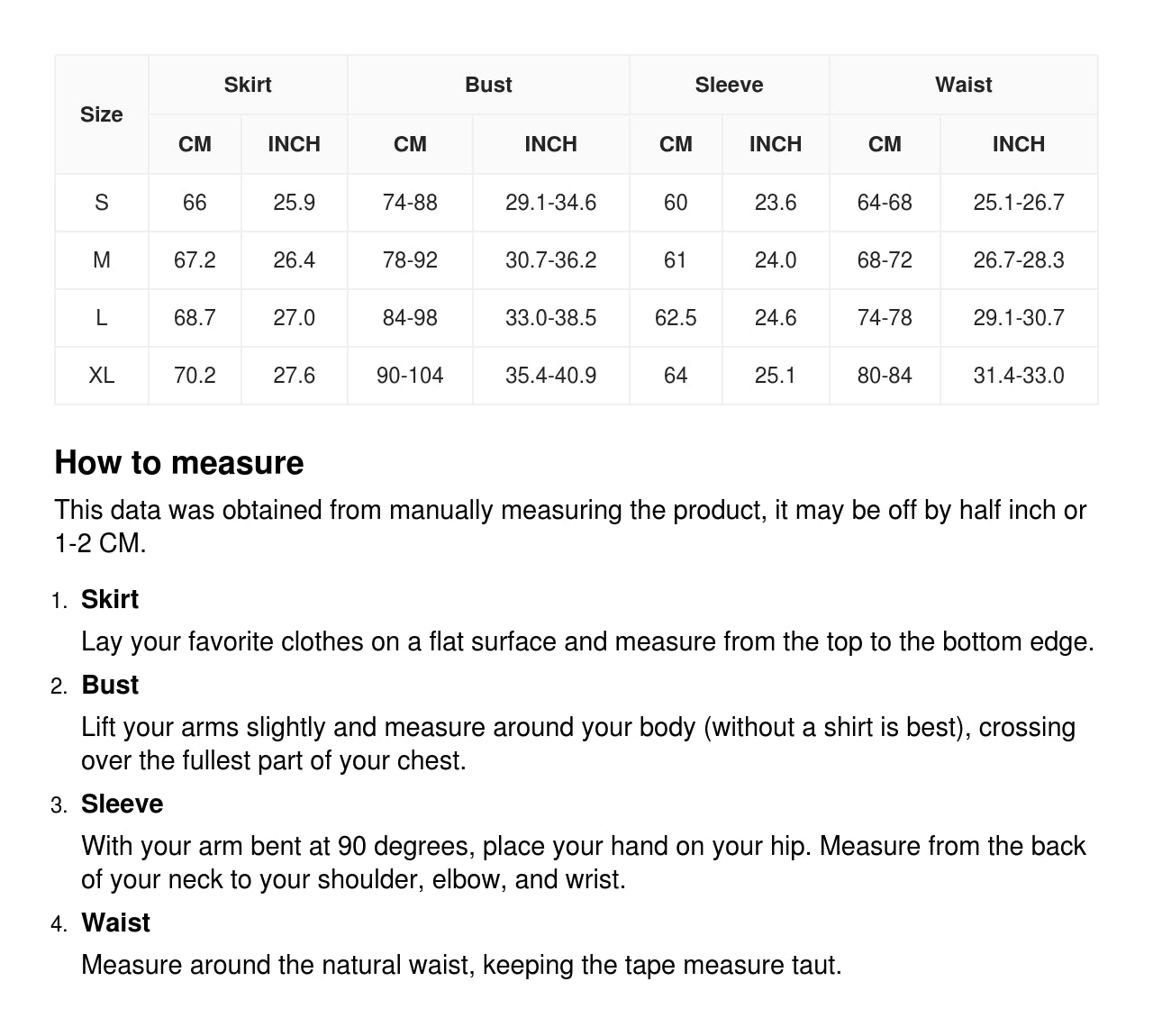1153x1036 pixels.
Task: Click the Bust column header in the table
Action: point(488,85)
